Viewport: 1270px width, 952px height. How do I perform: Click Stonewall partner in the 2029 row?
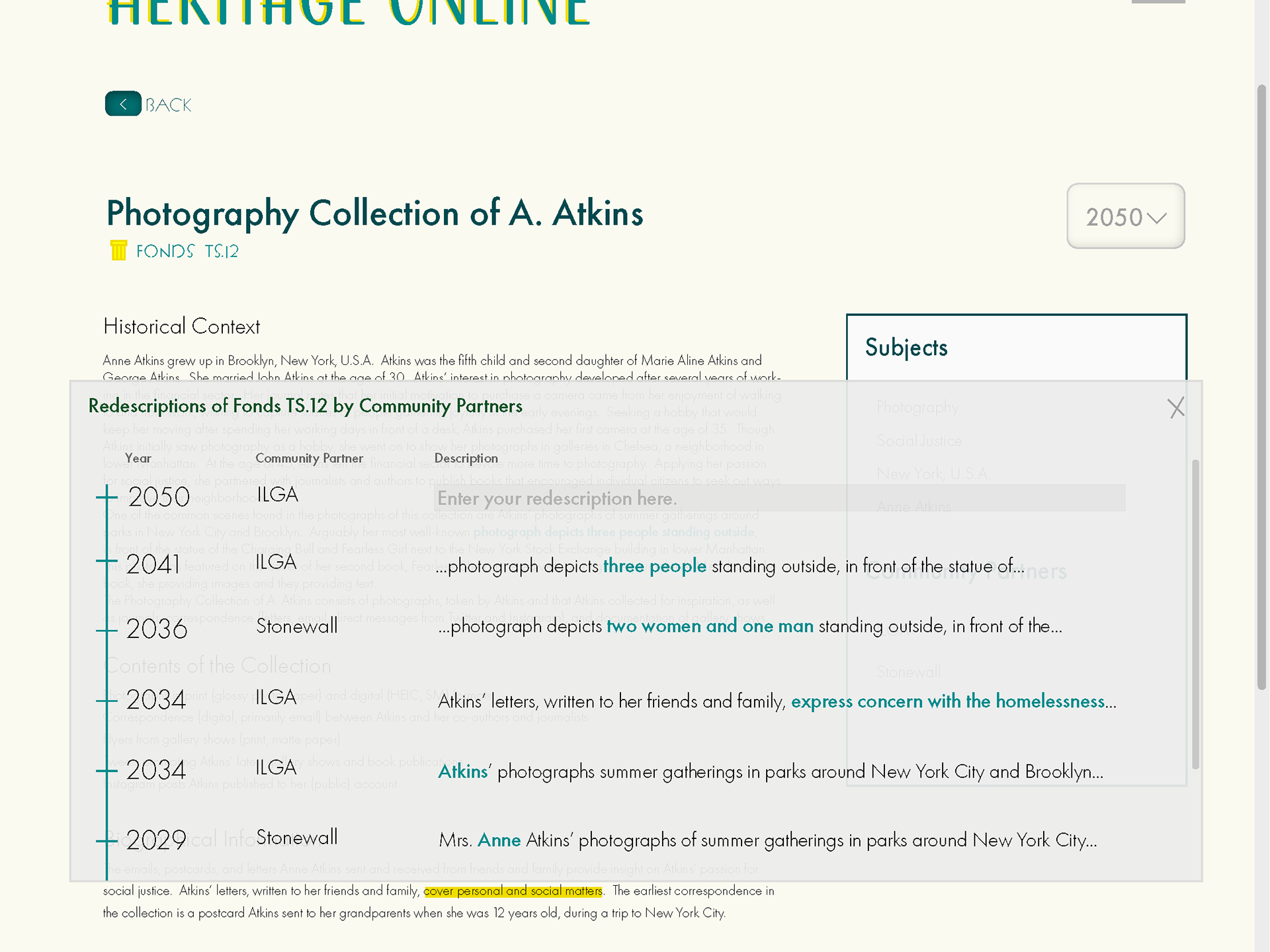click(x=297, y=838)
